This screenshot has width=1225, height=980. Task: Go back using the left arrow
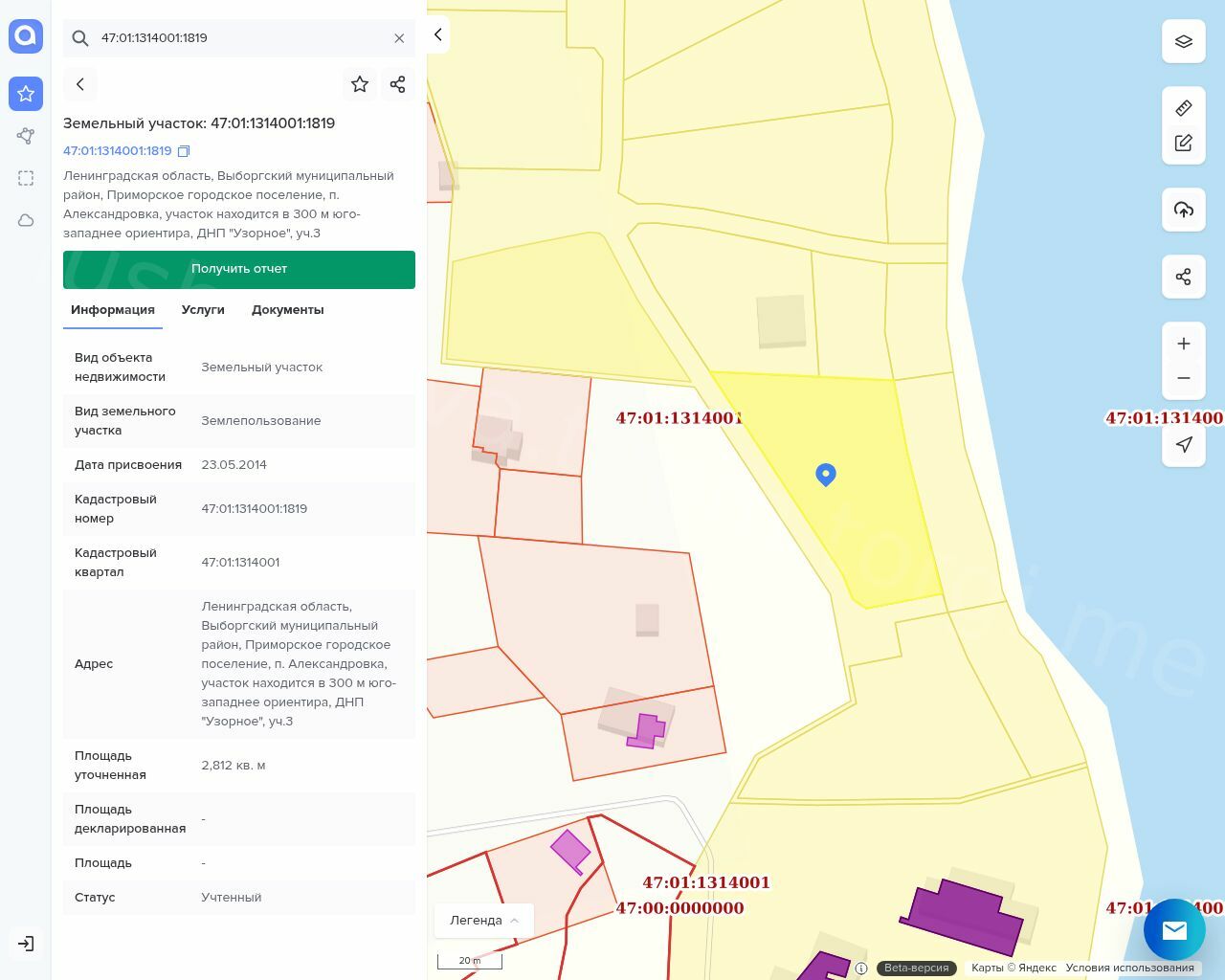80,84
